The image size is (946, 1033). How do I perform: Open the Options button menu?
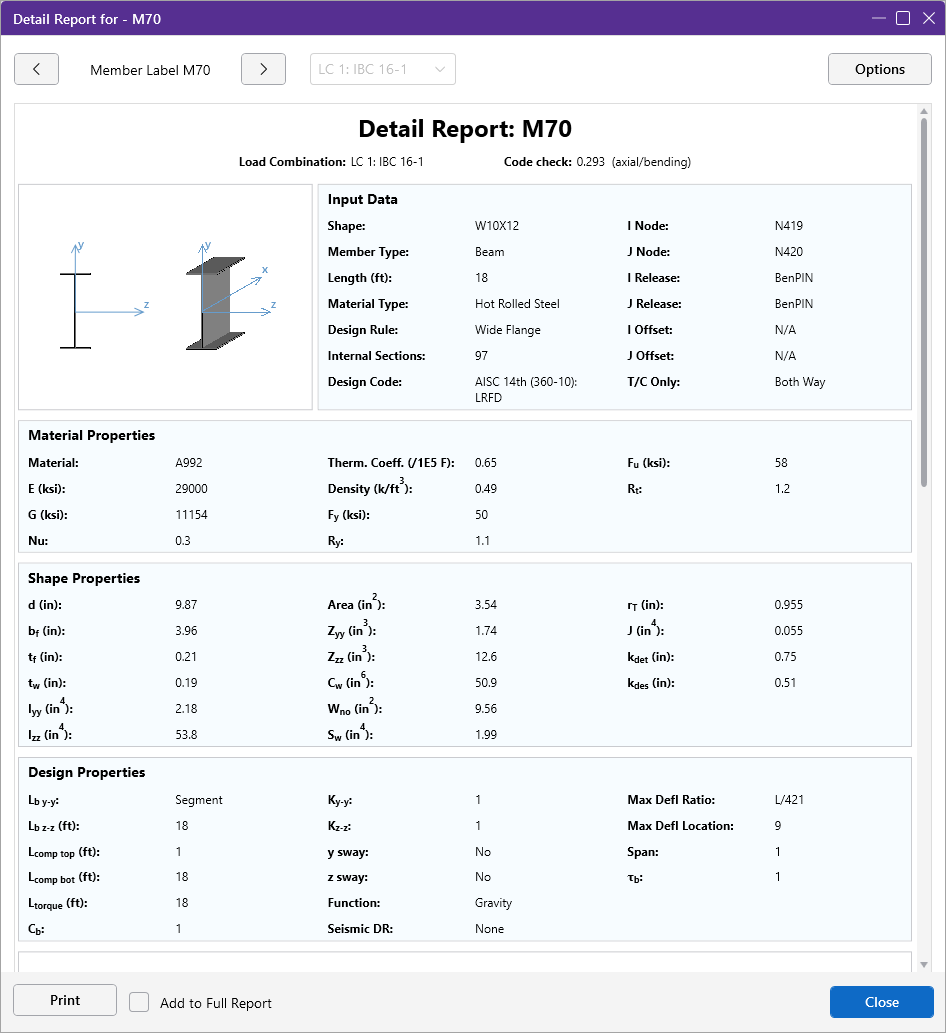pos(879,70)
